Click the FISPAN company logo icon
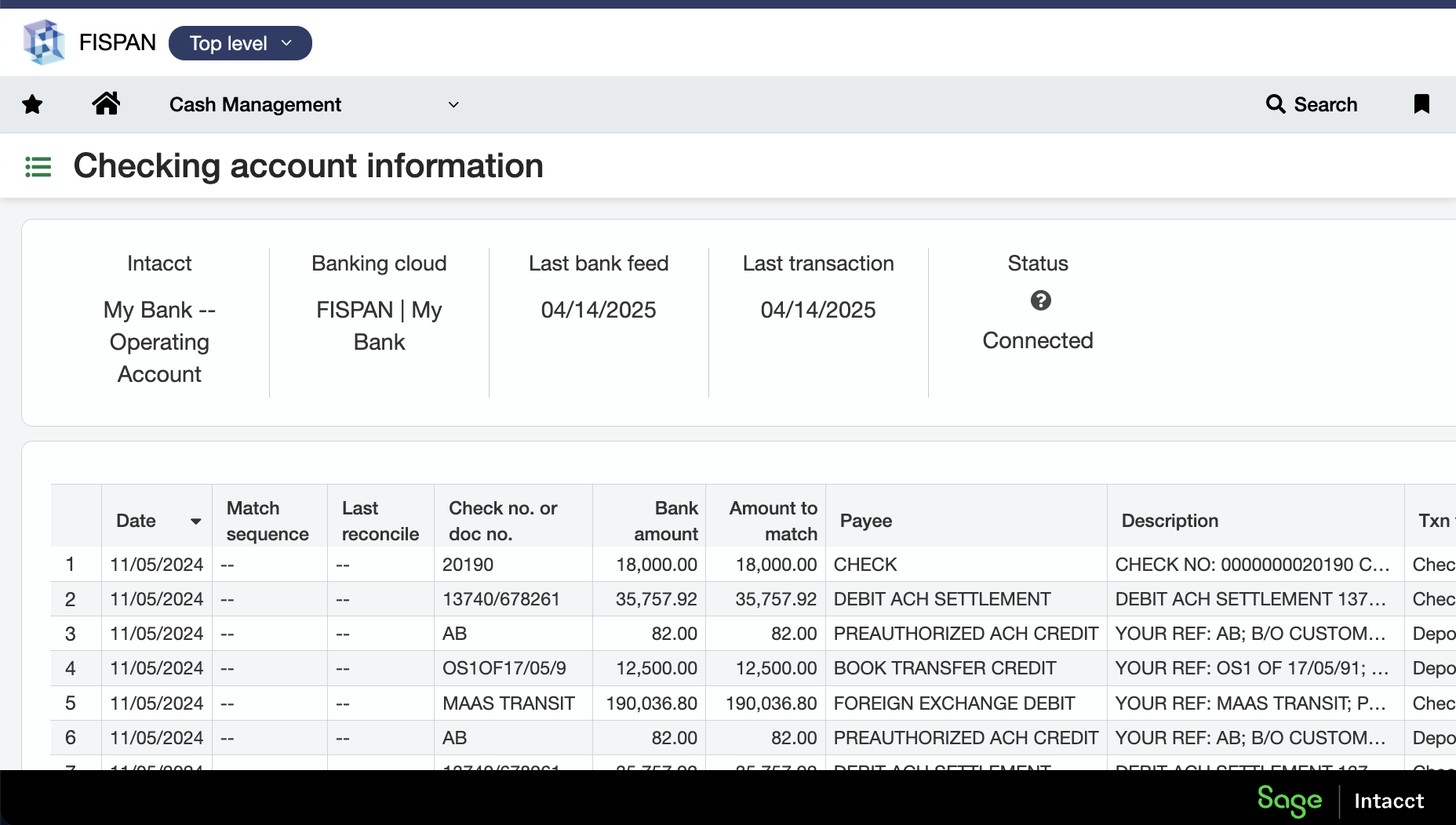The image size is (1456, 825). tap(43, 42)
